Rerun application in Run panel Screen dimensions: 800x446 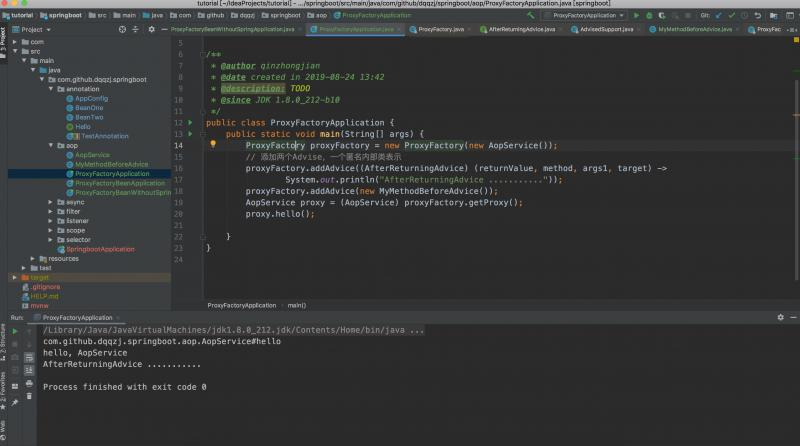click(15, 331)
